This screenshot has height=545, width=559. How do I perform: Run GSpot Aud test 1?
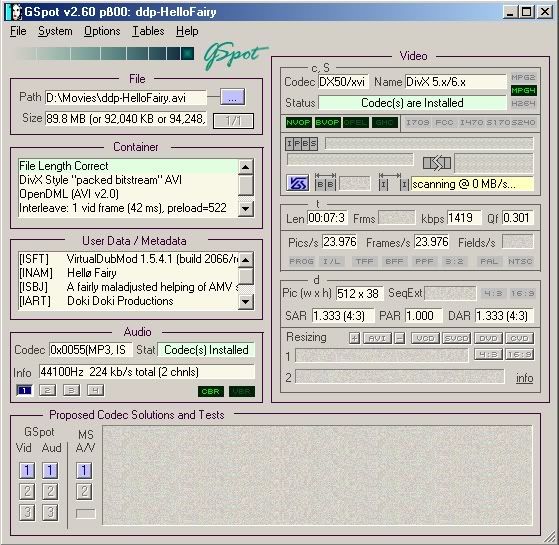point(50,470)
